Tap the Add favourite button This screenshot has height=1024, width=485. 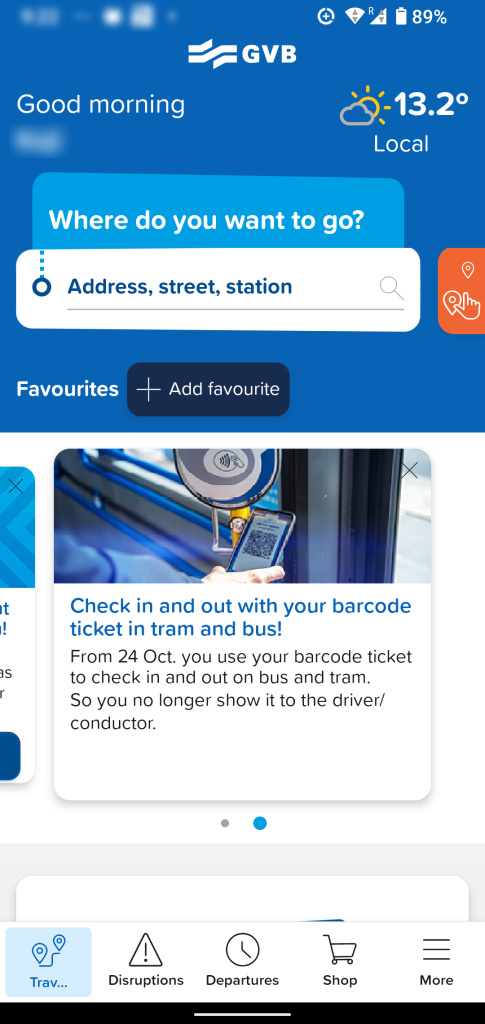click(208, 389)
